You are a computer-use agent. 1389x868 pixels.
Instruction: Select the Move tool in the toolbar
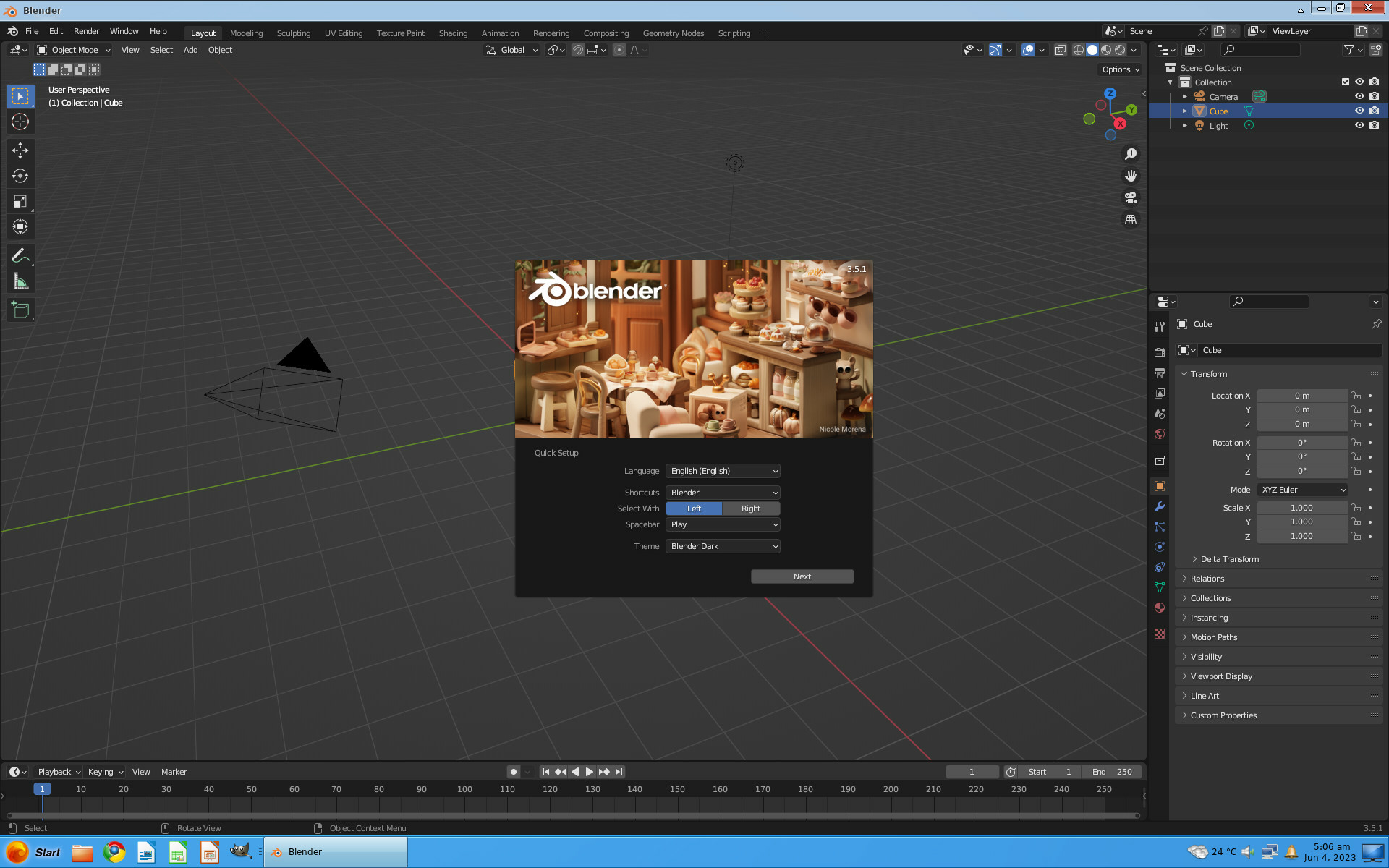pos(20,150)
